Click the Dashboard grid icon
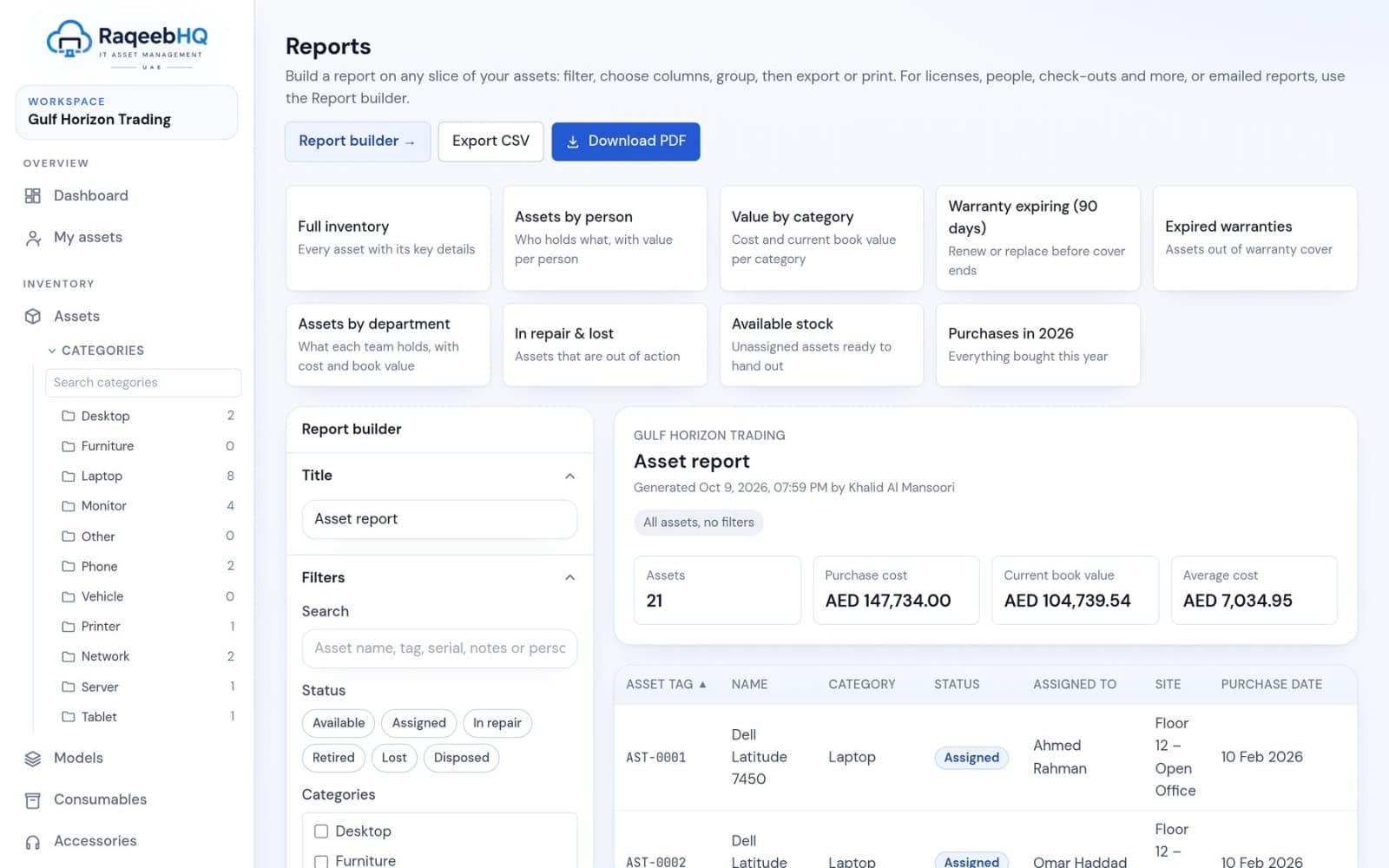Screen dimensions: 1389x868 pyautogui.click(x=33, y=196)
